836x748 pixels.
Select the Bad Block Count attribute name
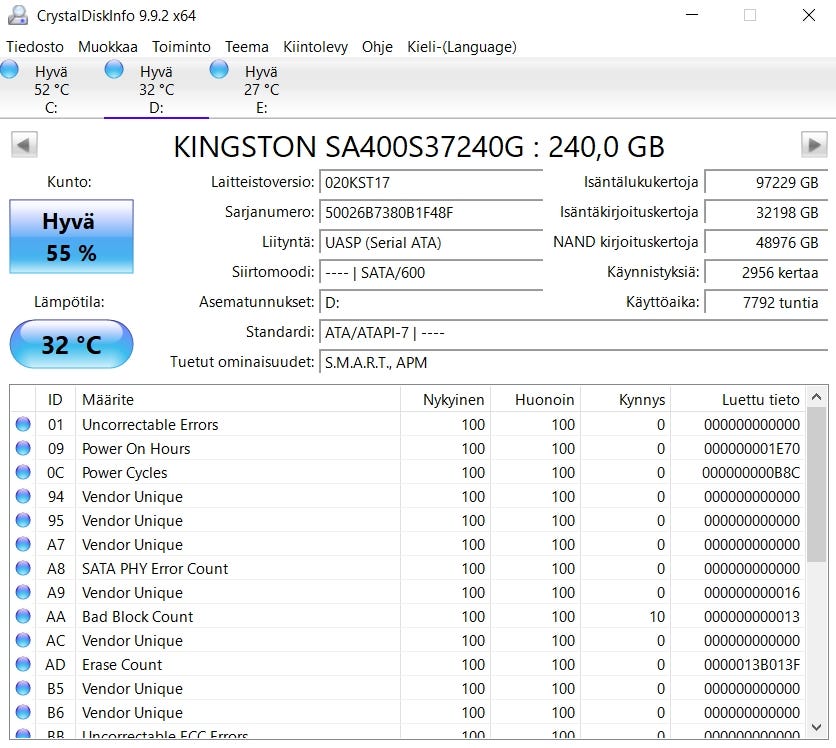coord(138,617)
